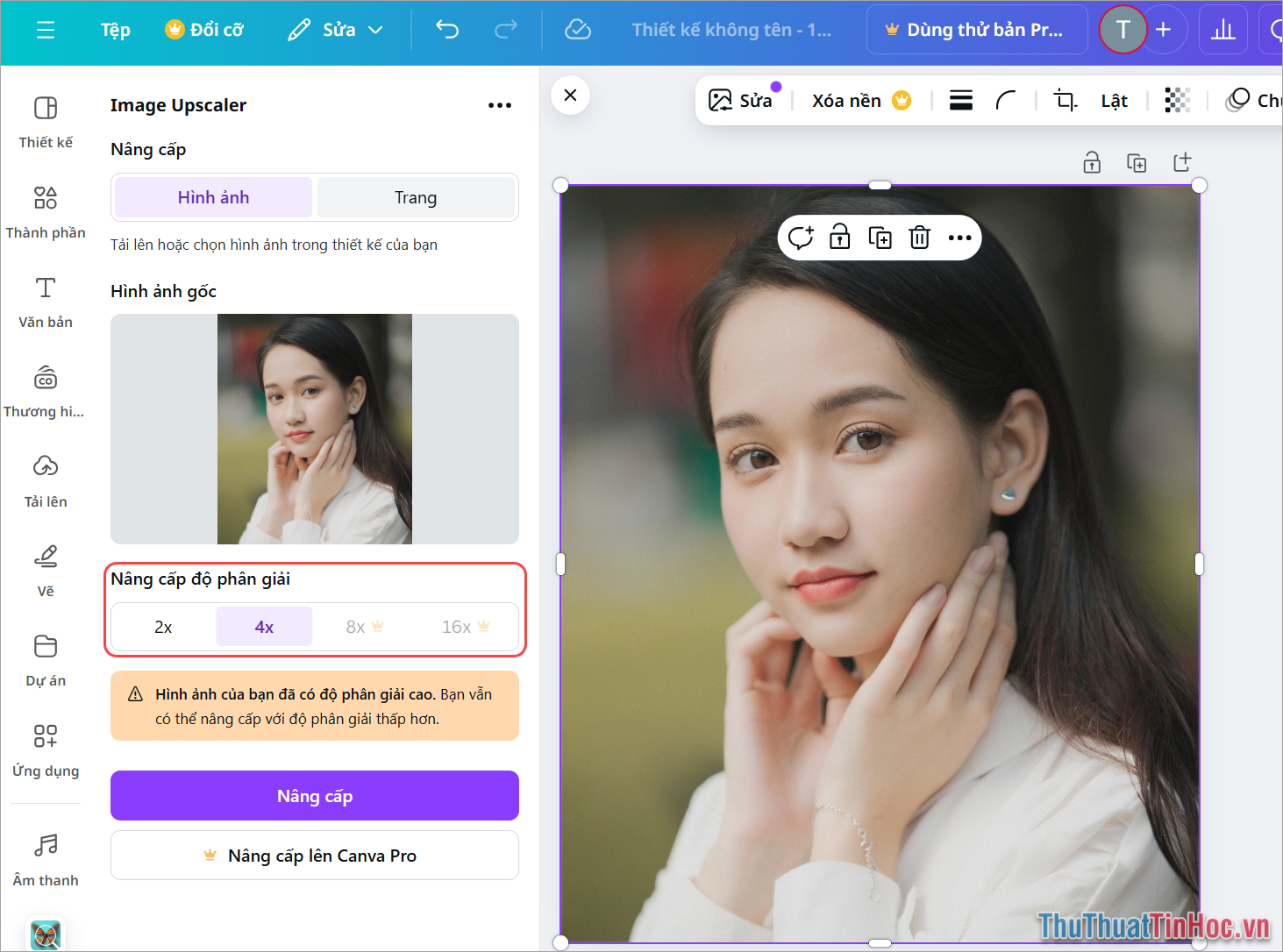
Task: Add comment from floating toolbar
Action: click(x=801, y=238)
